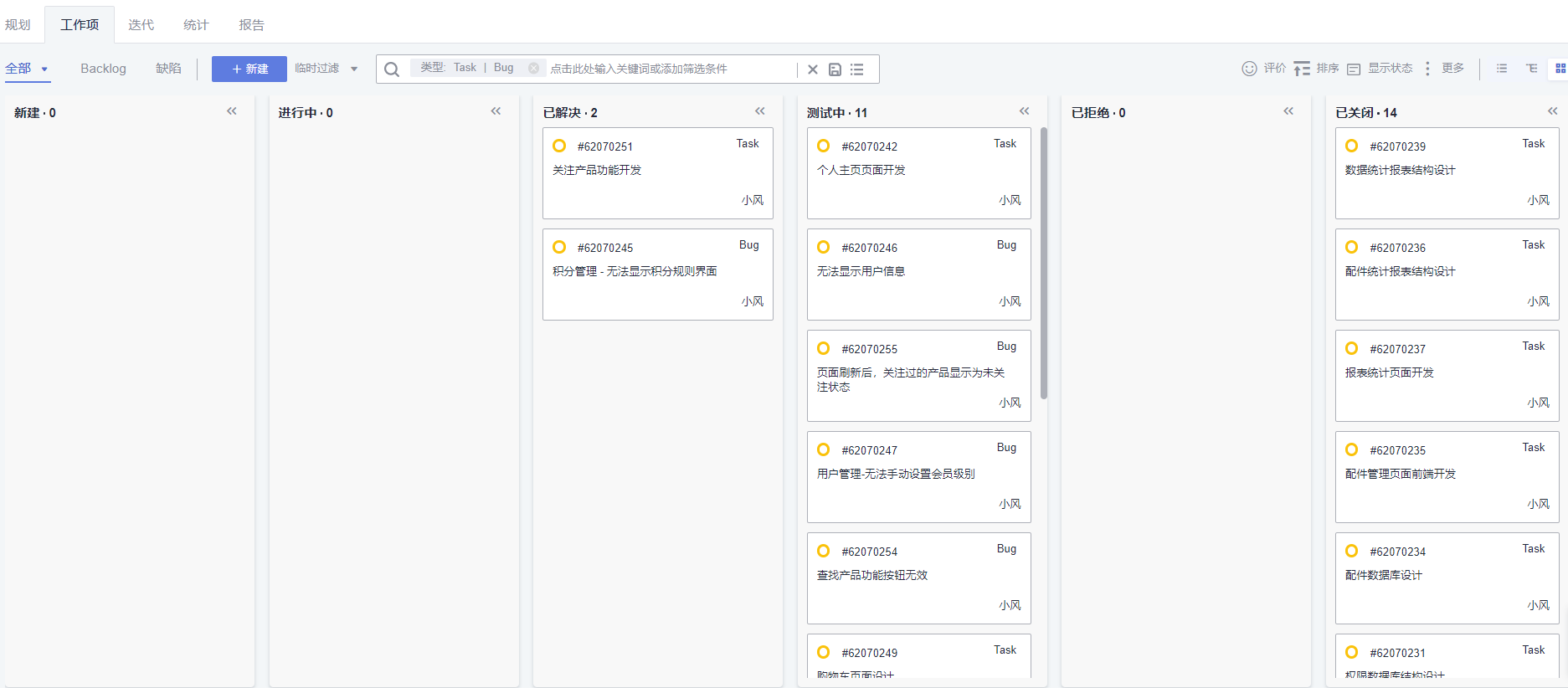
Task: Show the Backlog work items
Action: 103,69
